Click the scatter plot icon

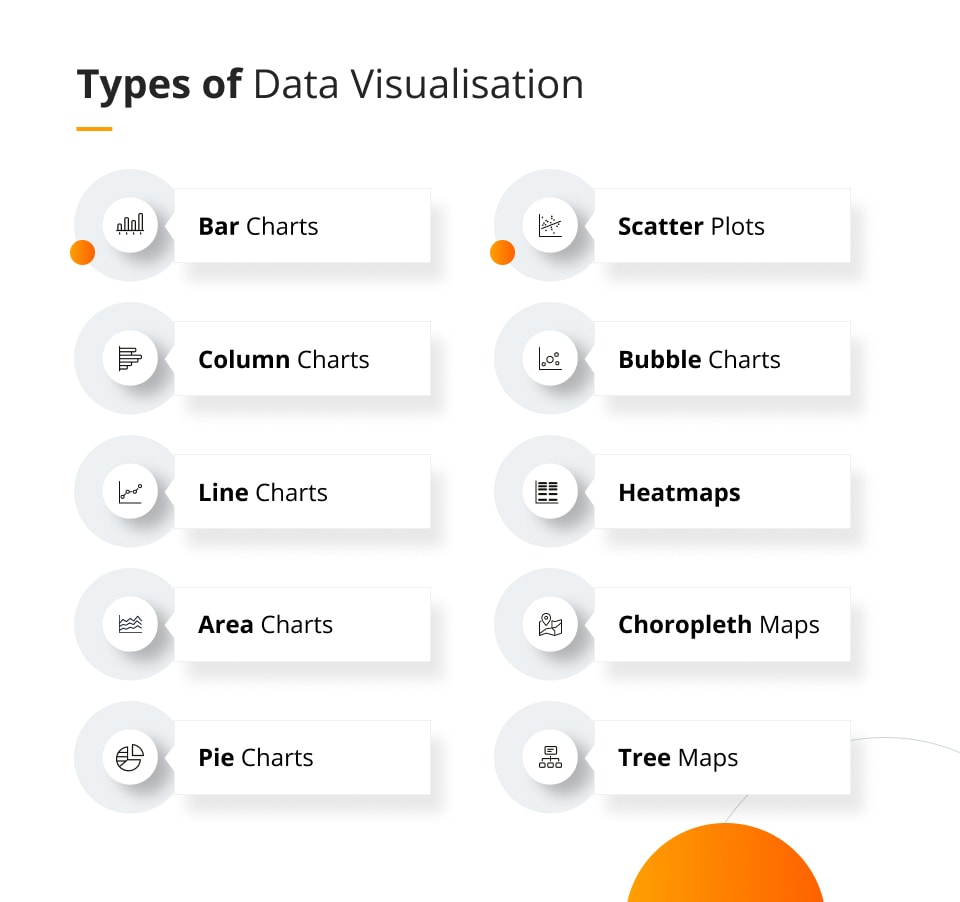pos(550,225)
